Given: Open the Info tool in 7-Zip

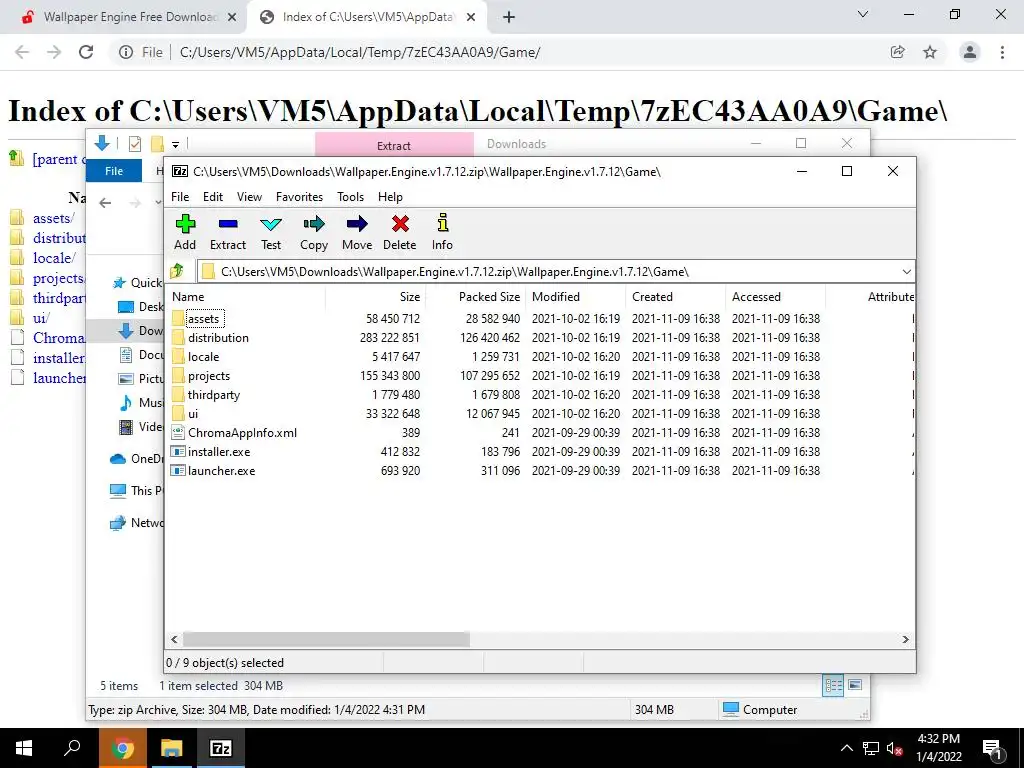Looking at the screenshot, I should [x=442, y=232].
